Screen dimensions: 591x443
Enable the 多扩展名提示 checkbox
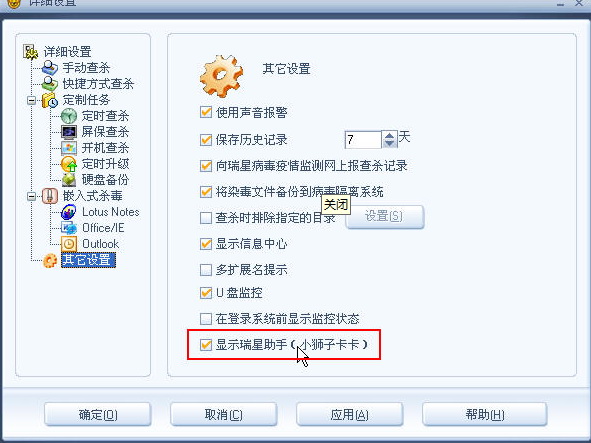[x=206, y=270]
